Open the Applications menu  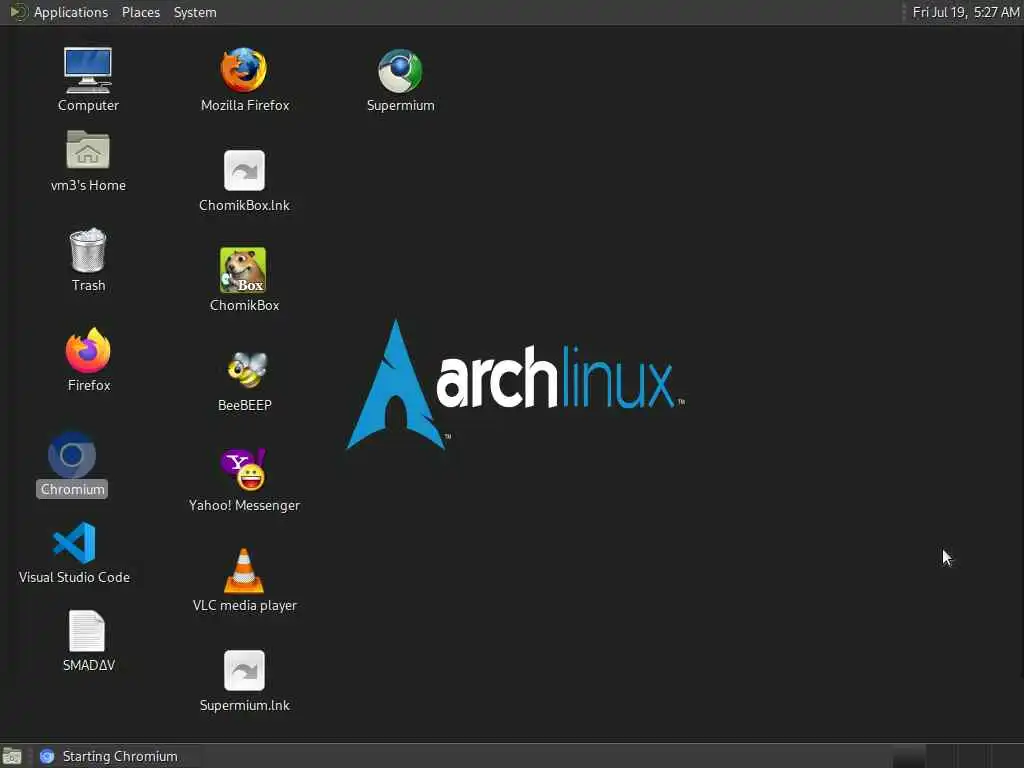coord(71,12)
